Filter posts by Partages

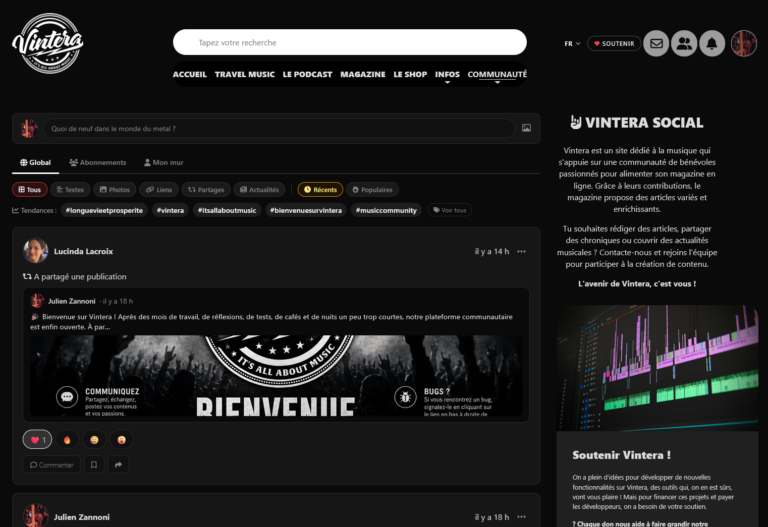click(206, 190)
